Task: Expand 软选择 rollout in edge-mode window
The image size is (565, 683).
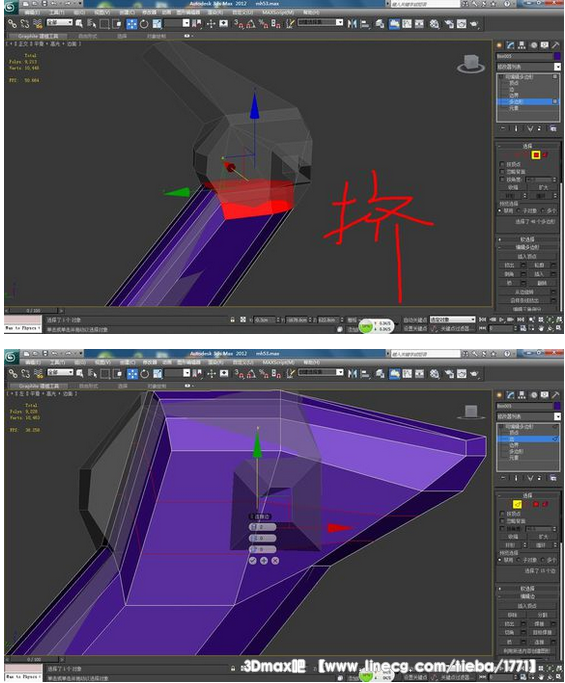Action: click(x=528, y=588)
